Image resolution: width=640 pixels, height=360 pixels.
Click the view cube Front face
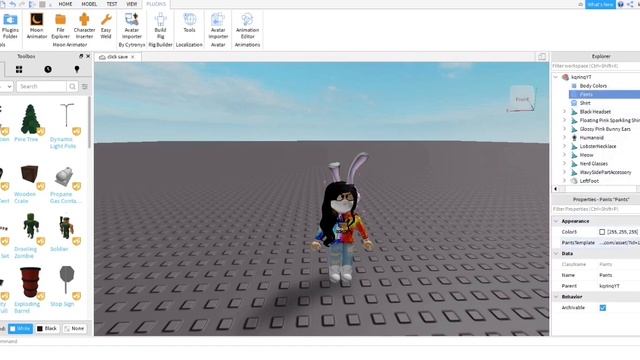click(x=522, y=98)
